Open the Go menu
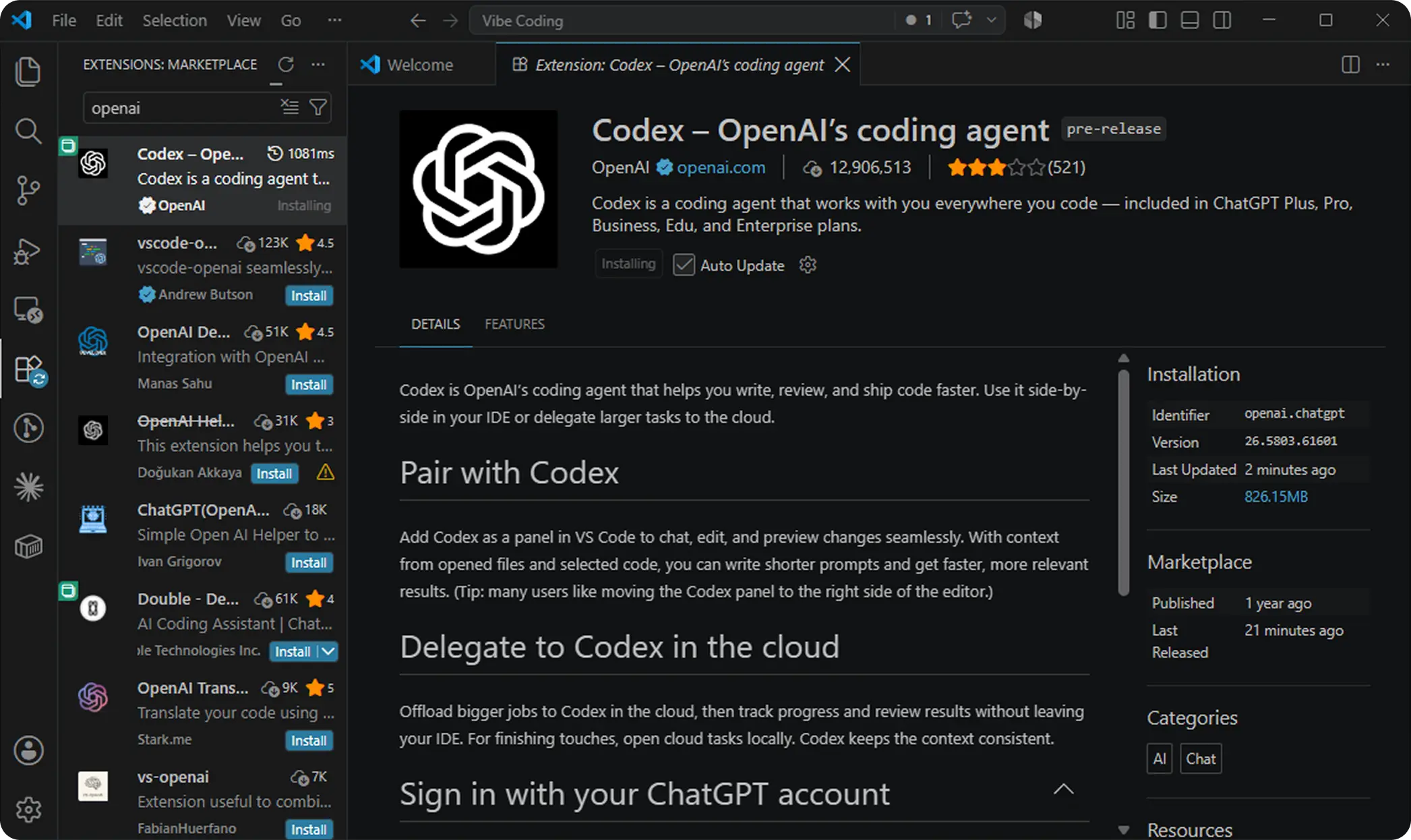Image resolution: width=1411 pixels, height=840 pixels. tap(291, 21)
